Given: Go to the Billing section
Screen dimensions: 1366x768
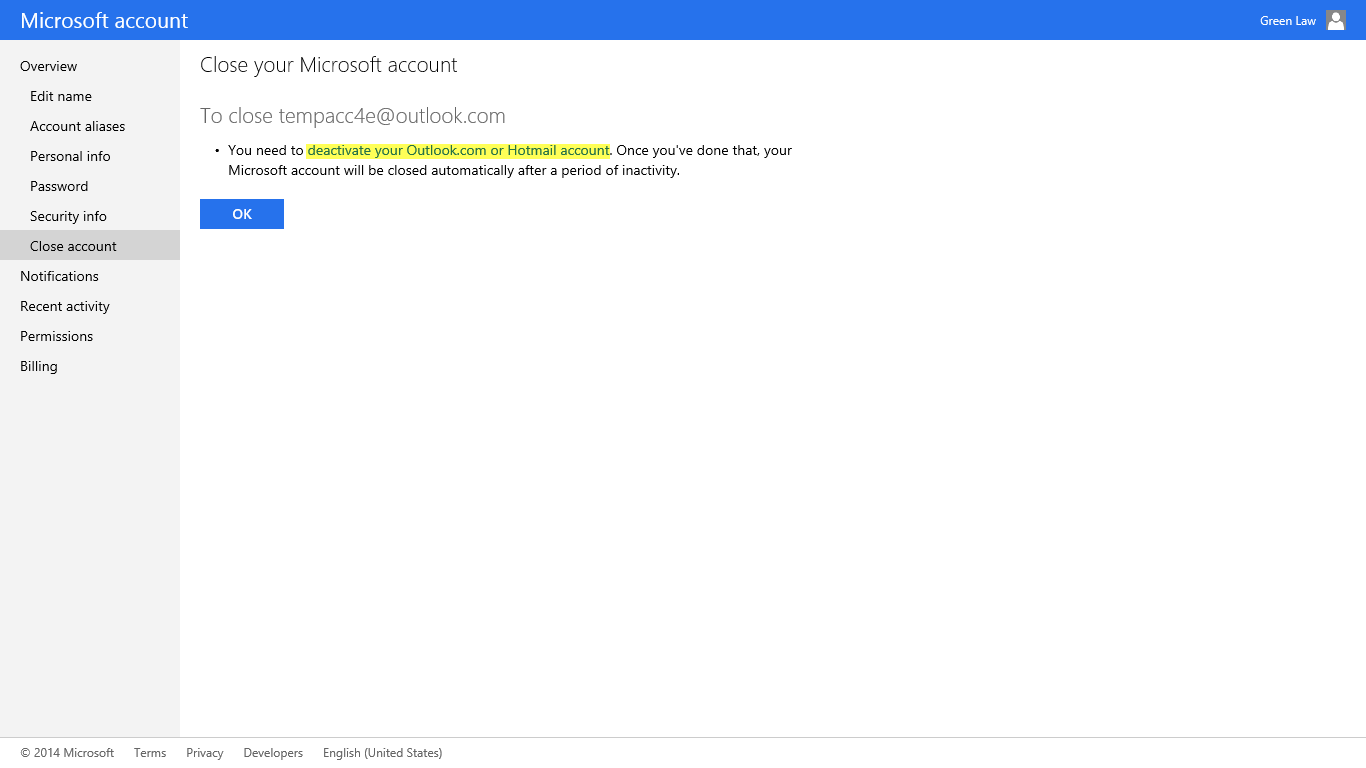Looking at the screenshot, I should point(38,366).
